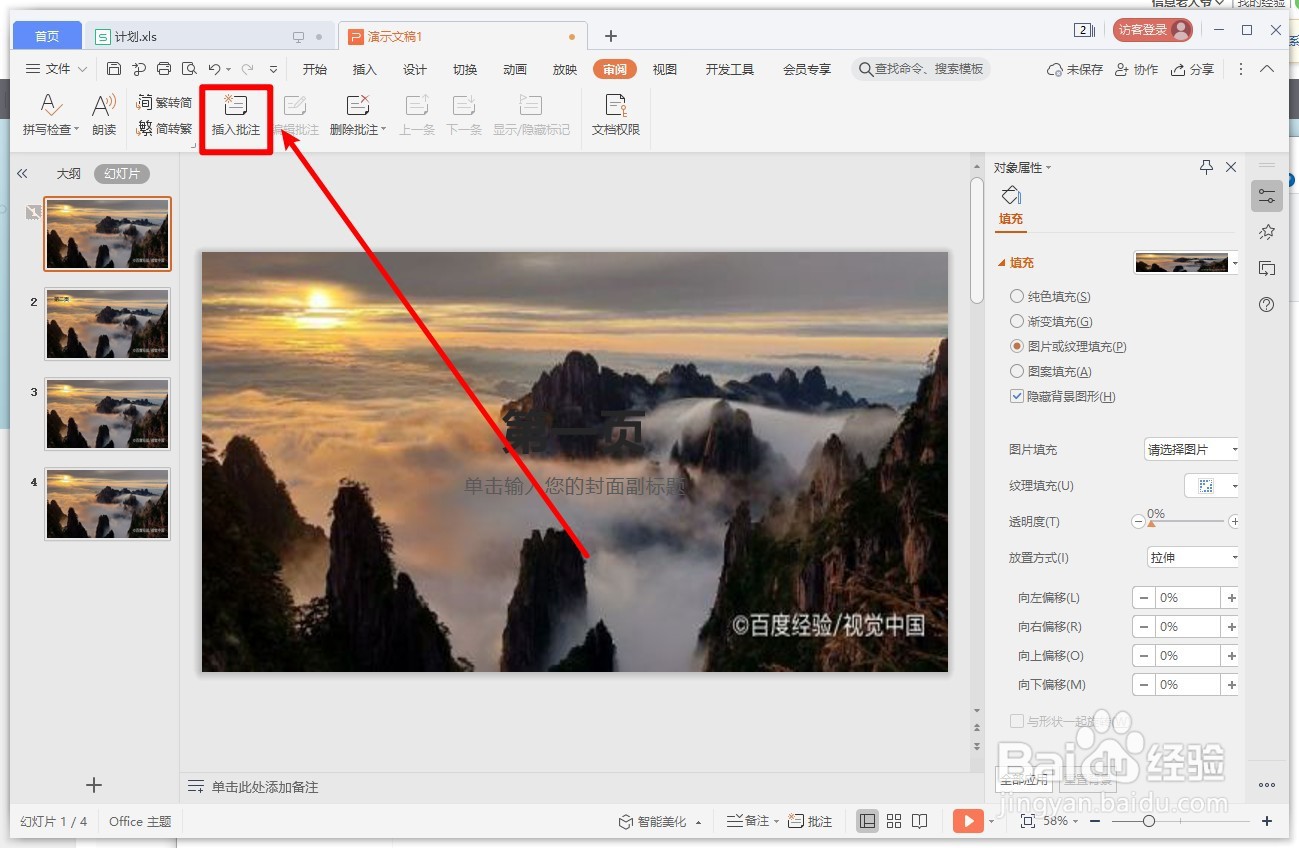Click the read aloud (朗读) icon

click(104, 115)
